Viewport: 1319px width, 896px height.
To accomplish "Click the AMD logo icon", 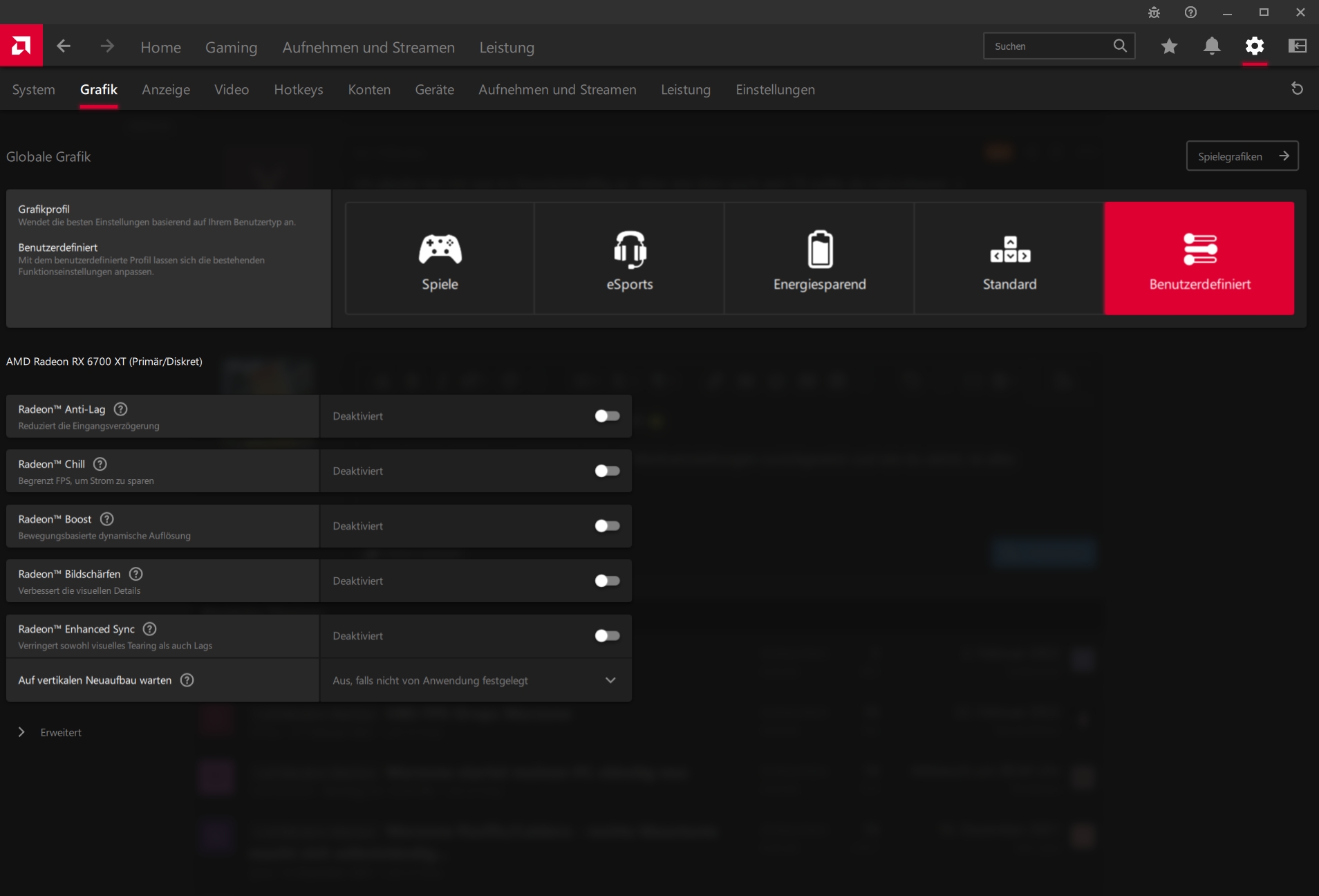I will coord(21,46).
